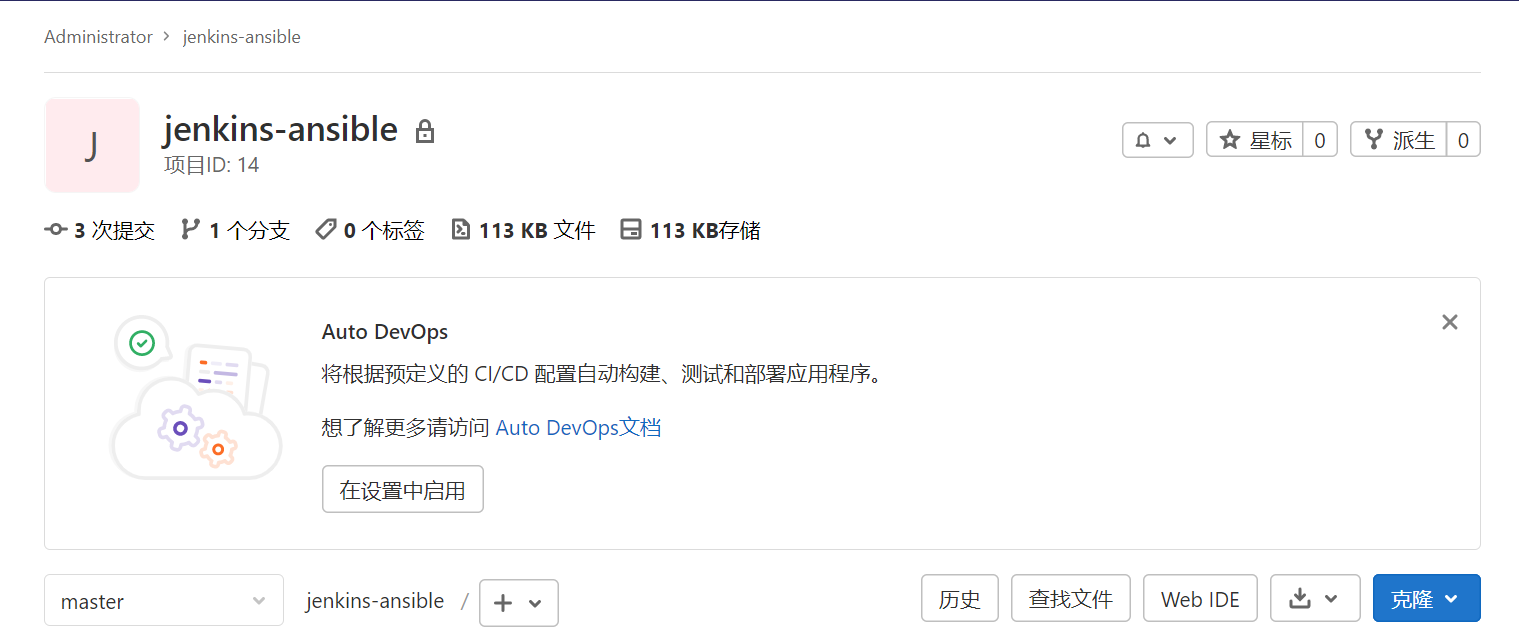
Task: Dismiss the Auto DevOps banner
Action: pyautogui.click(x=1449, y=321)
